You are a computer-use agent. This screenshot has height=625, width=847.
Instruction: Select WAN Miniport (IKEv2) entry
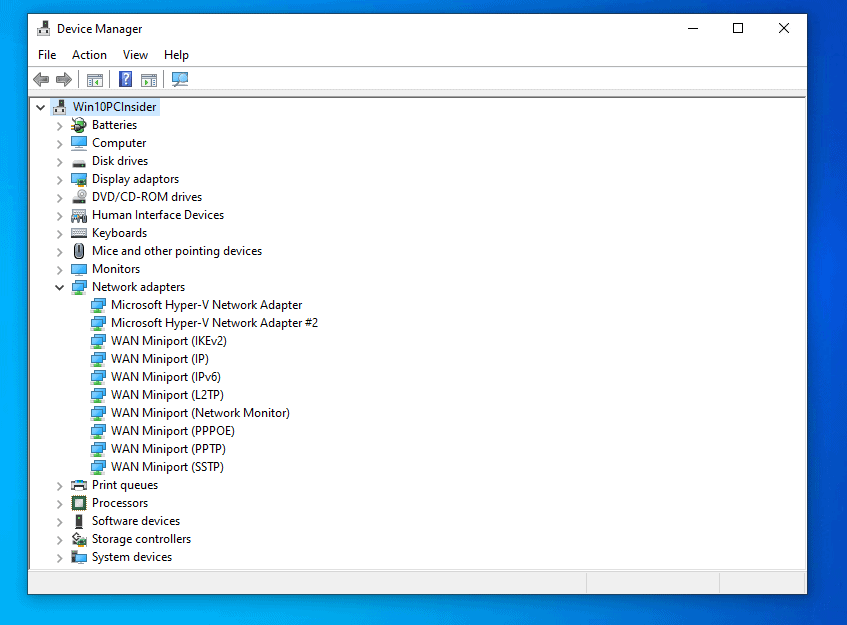click(x=168, y=341)
